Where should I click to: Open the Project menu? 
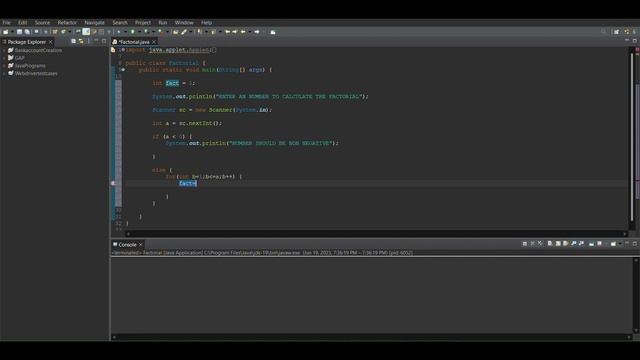143,22
